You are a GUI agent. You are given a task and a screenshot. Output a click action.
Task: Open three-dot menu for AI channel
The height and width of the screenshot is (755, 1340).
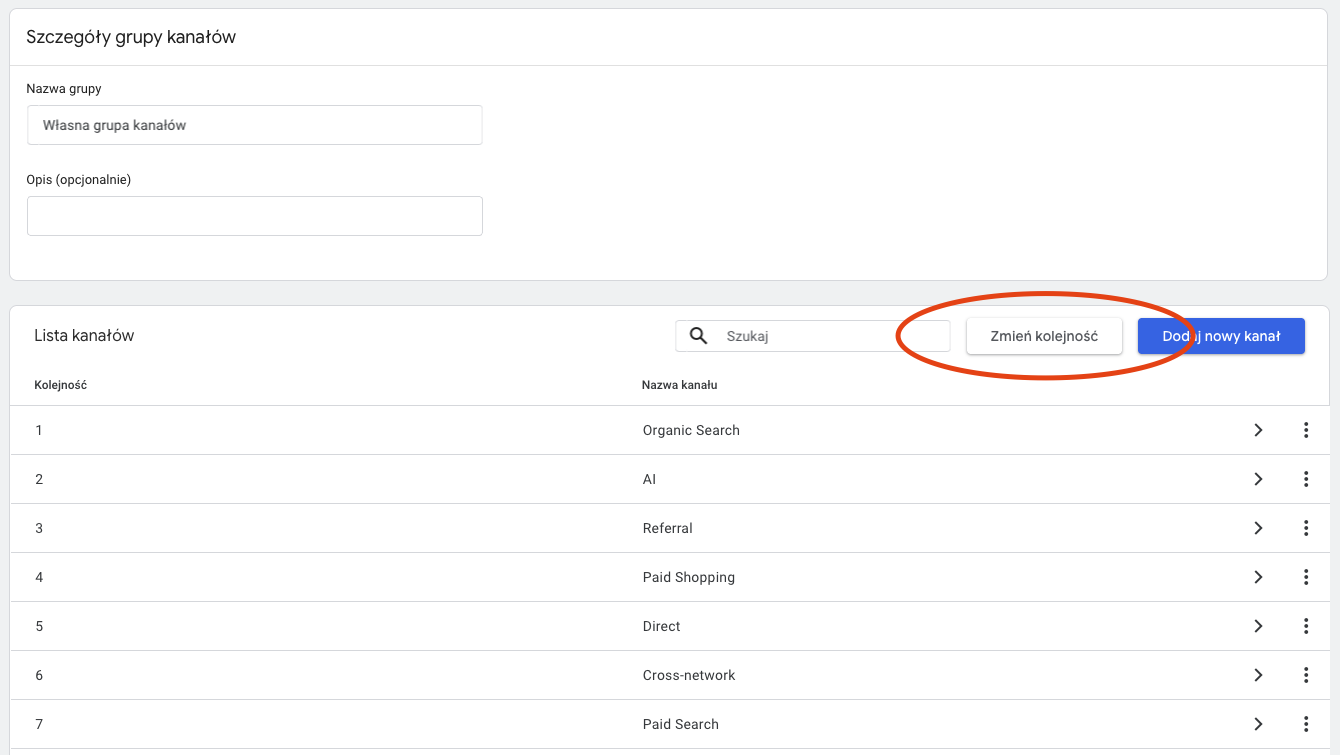[1306, 479]
